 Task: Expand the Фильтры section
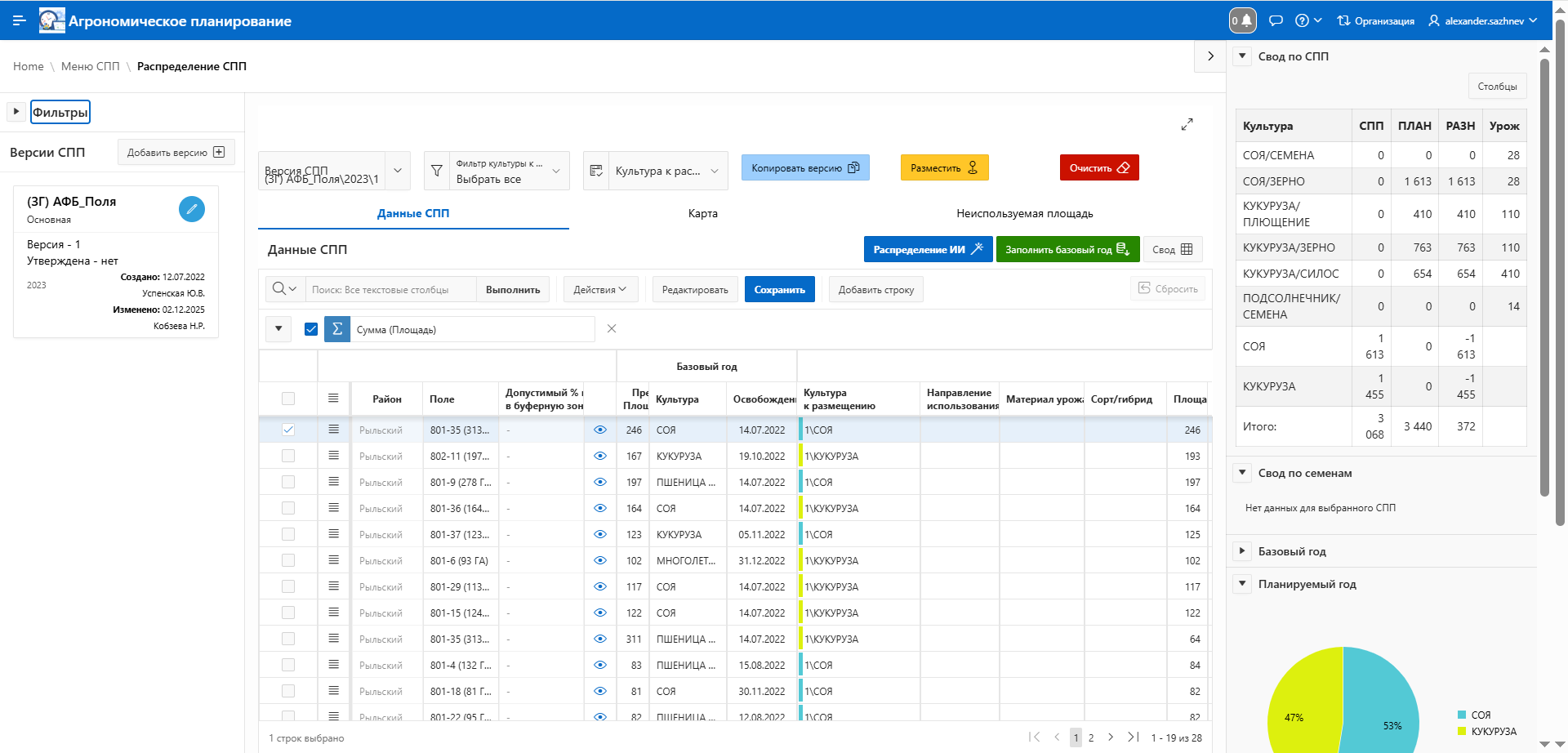[x=16, y=111]
